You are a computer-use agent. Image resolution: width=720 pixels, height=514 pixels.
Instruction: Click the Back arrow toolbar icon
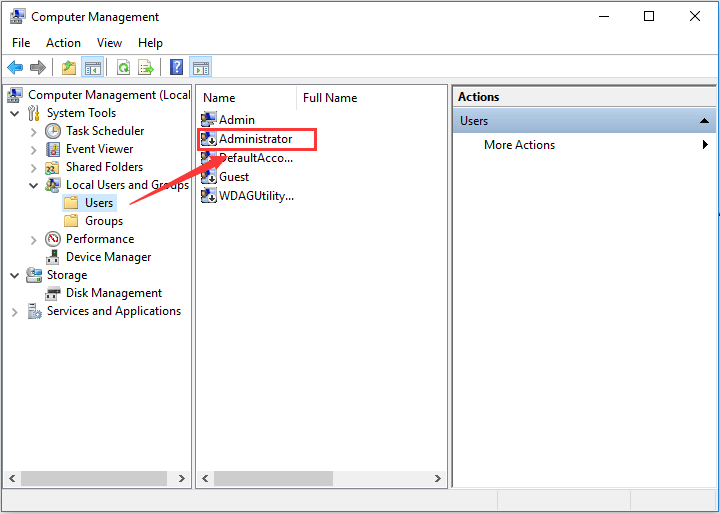tap(15, 67)
